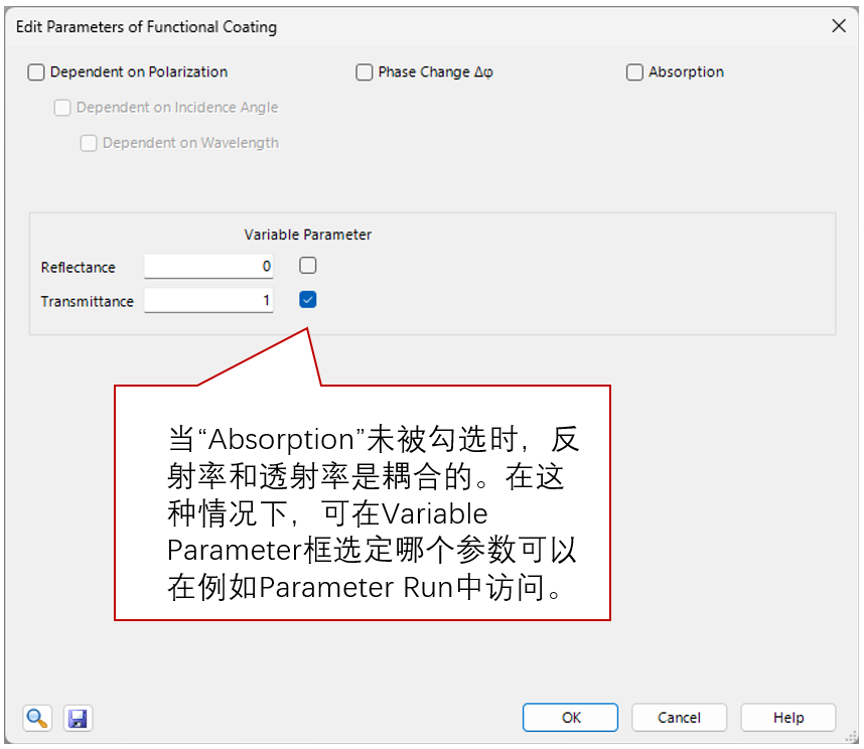Click the blue floppy disk save icon
The height and width of the screenshot is (749, 864).
coord(78,718)
